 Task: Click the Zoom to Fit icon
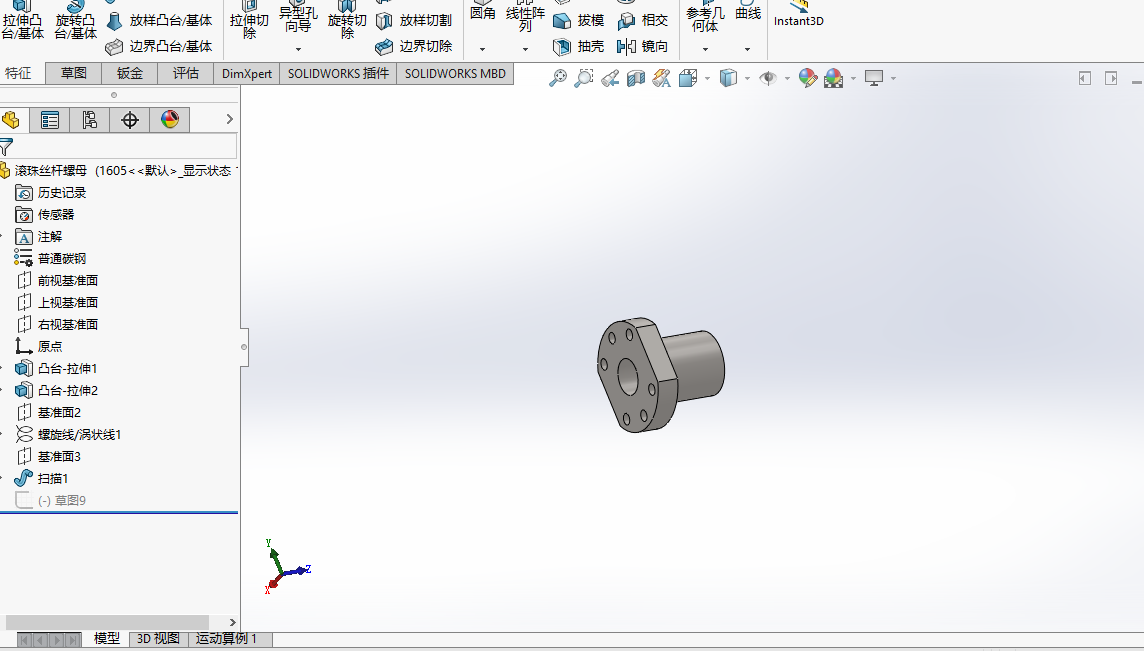click(558, 78)
